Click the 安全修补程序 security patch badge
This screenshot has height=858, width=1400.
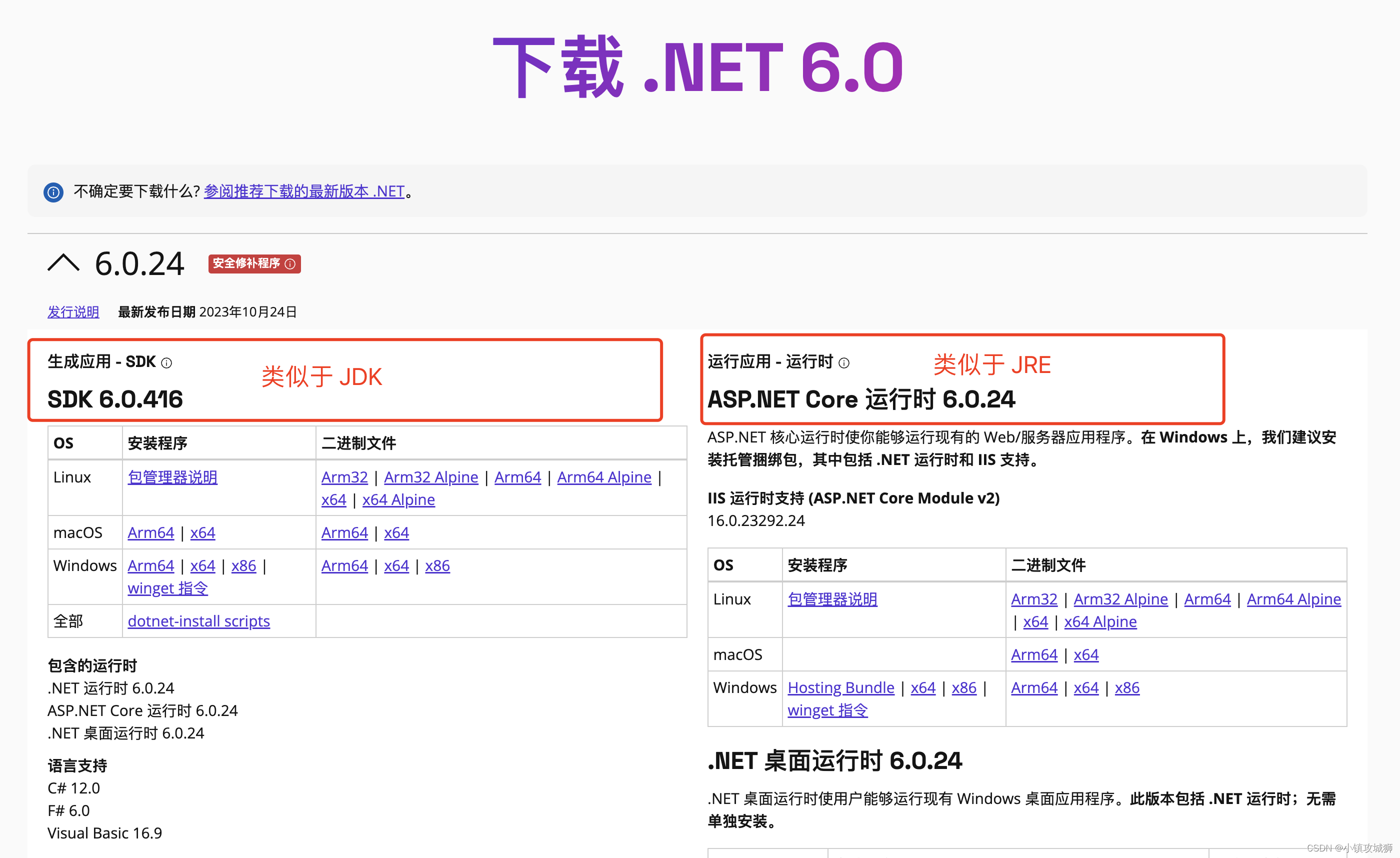pyautogui.click(x=246, y=263)
